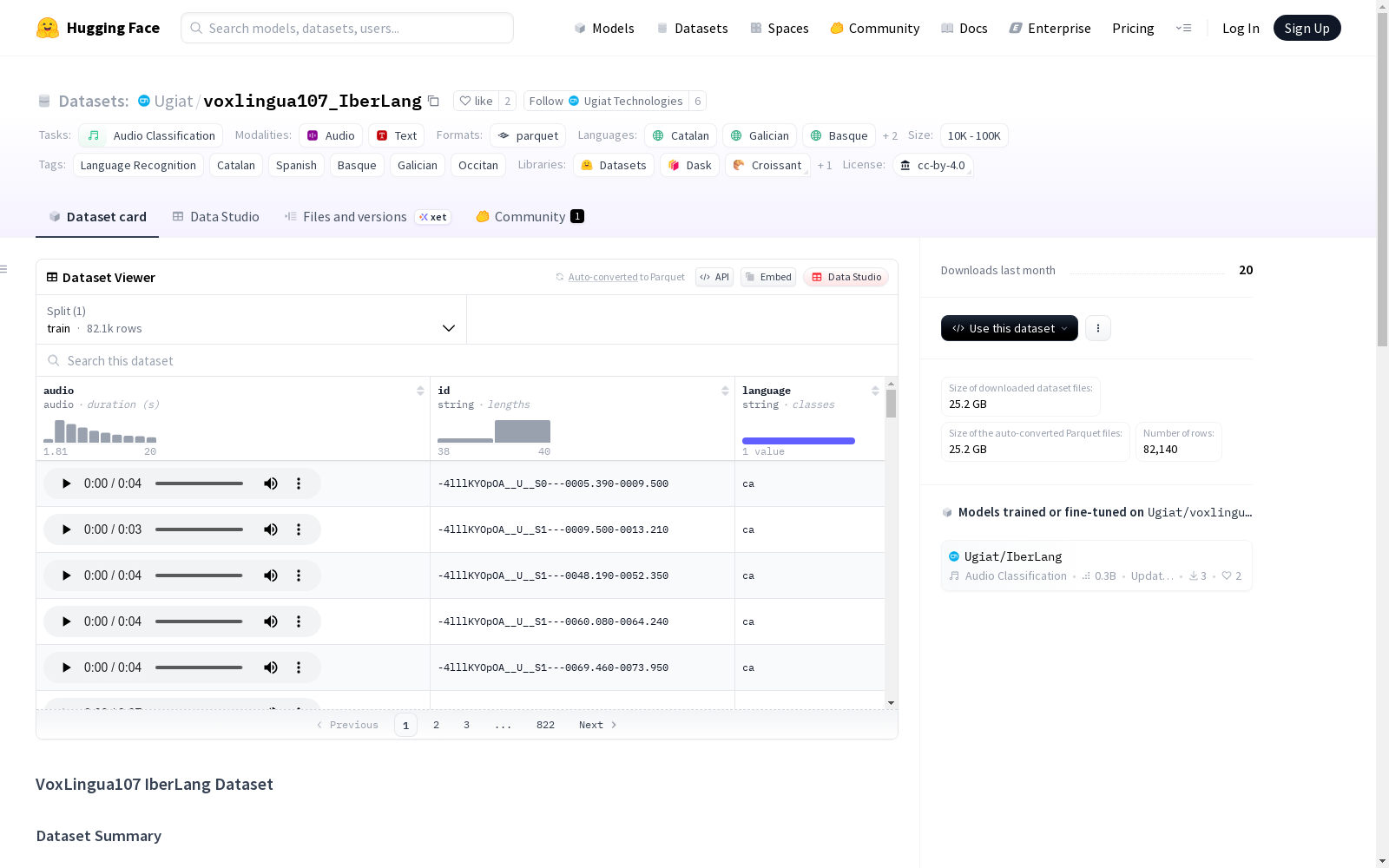Expand the Split train dropdown
Viewport: 1389px width, 868px height.
click(251, 319)
